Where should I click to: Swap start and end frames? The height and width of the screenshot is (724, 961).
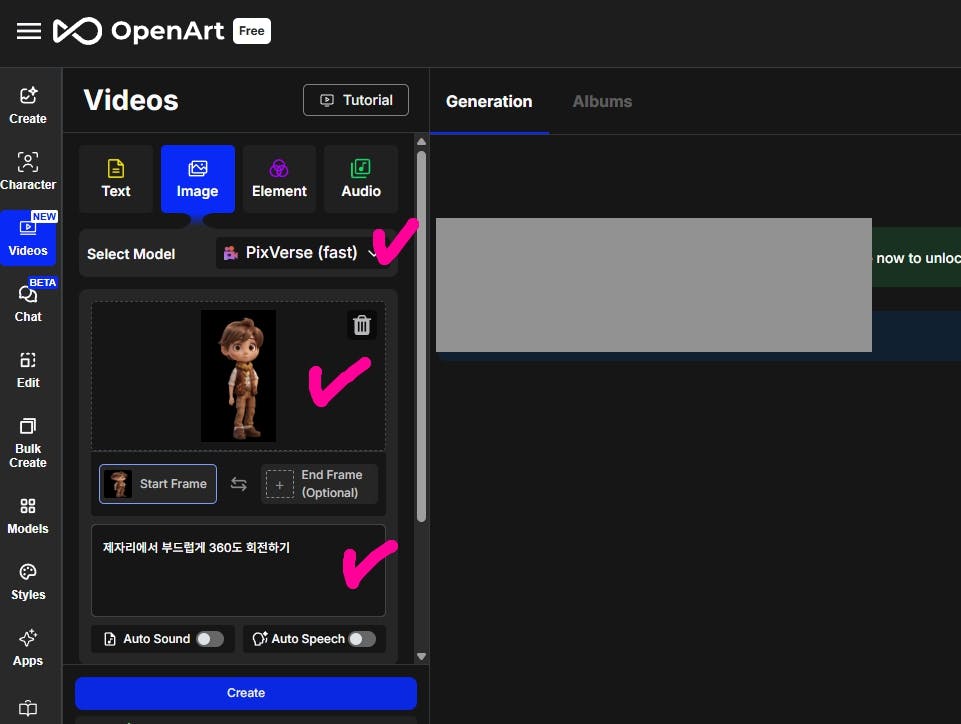[x=238, y=484]
